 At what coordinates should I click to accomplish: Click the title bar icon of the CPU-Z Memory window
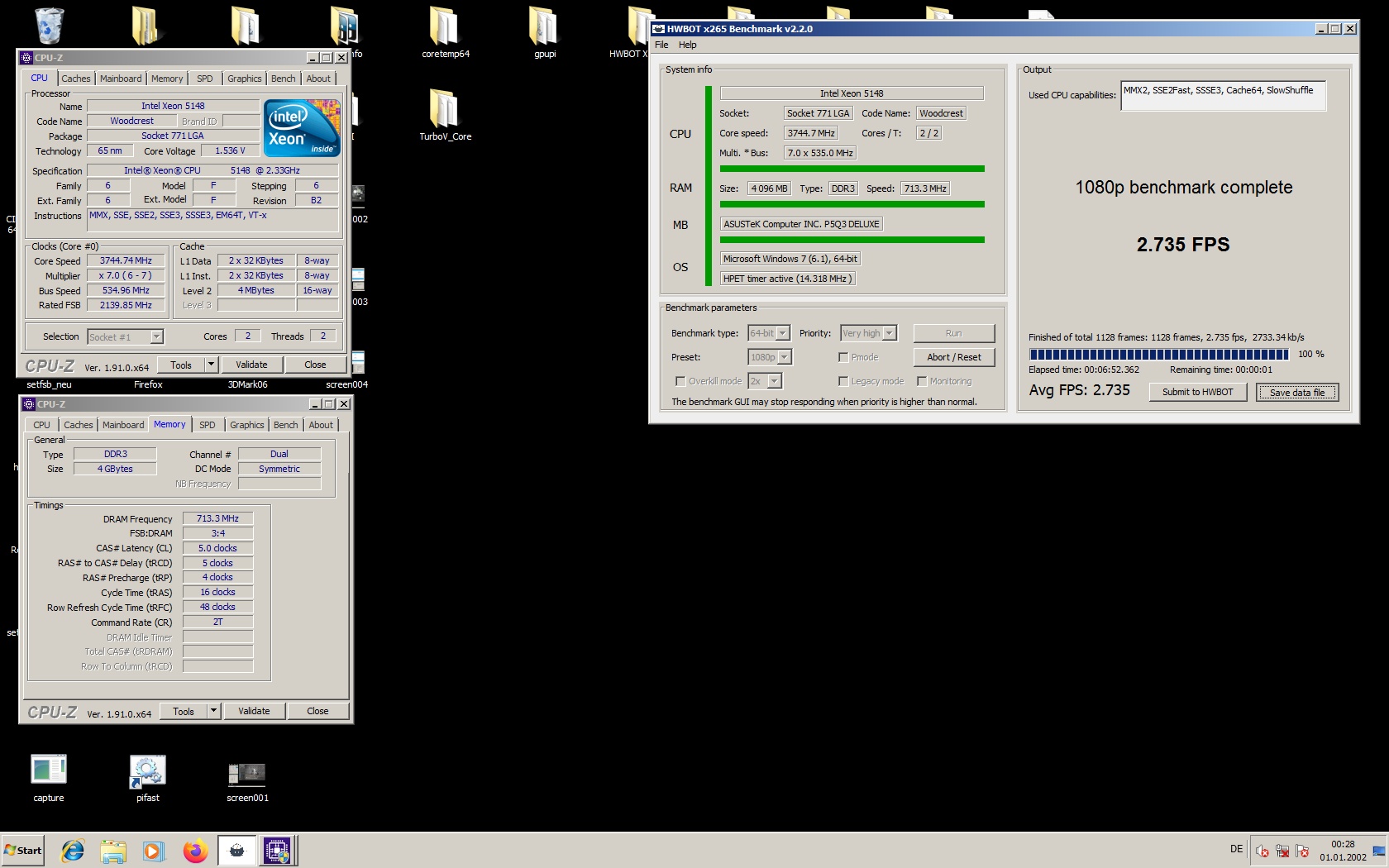[29, 404]
